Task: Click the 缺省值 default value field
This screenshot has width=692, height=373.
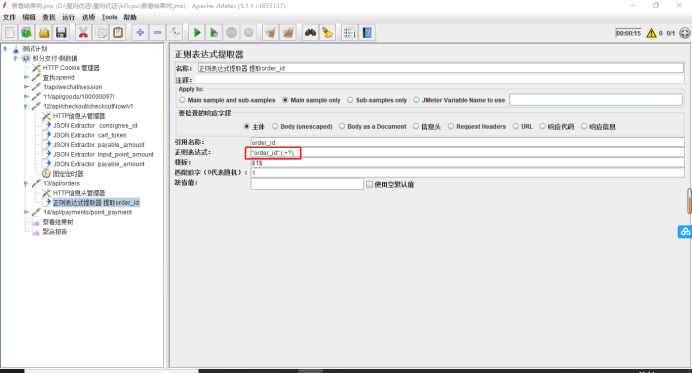Action: (x=307, y=184)
